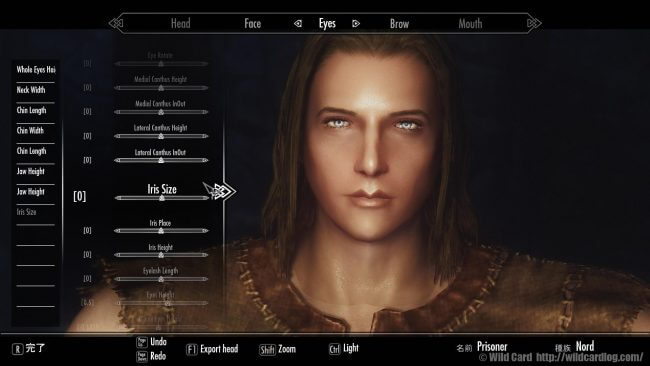Click the small left arrow beside Eyes

point(298,24)
